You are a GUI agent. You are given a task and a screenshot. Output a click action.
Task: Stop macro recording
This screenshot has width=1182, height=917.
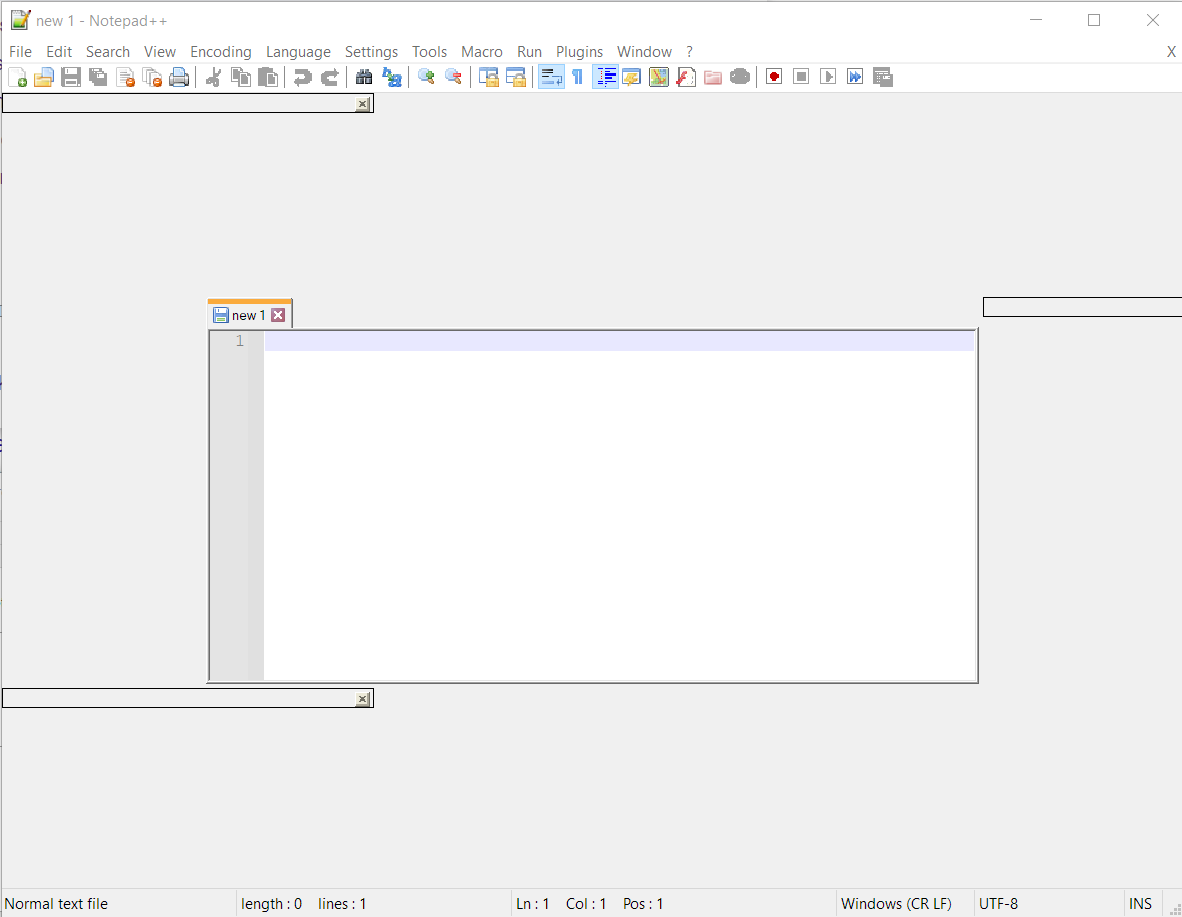tap(801, 77)
